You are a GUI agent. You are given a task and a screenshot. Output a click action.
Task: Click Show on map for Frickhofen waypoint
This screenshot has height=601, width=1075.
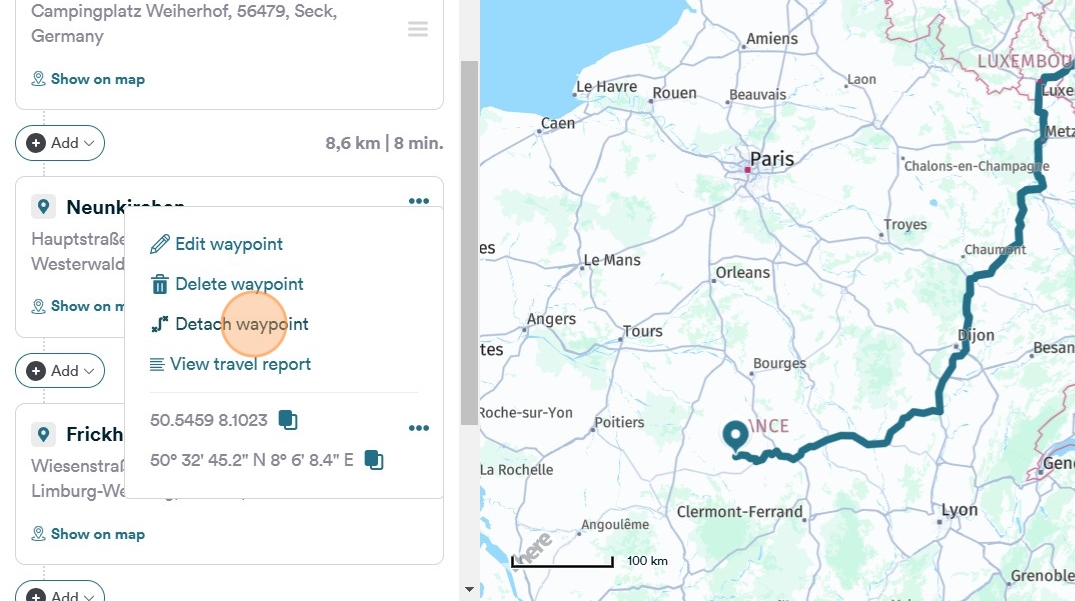(x=88, y=534)
